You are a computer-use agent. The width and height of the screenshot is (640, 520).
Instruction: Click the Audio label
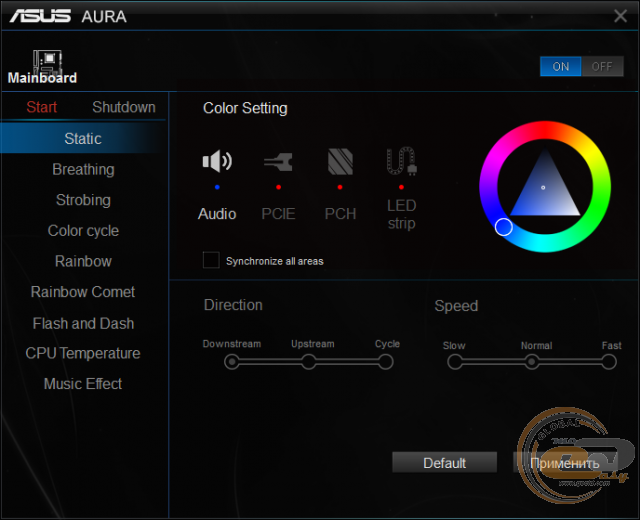coord(217,214)
